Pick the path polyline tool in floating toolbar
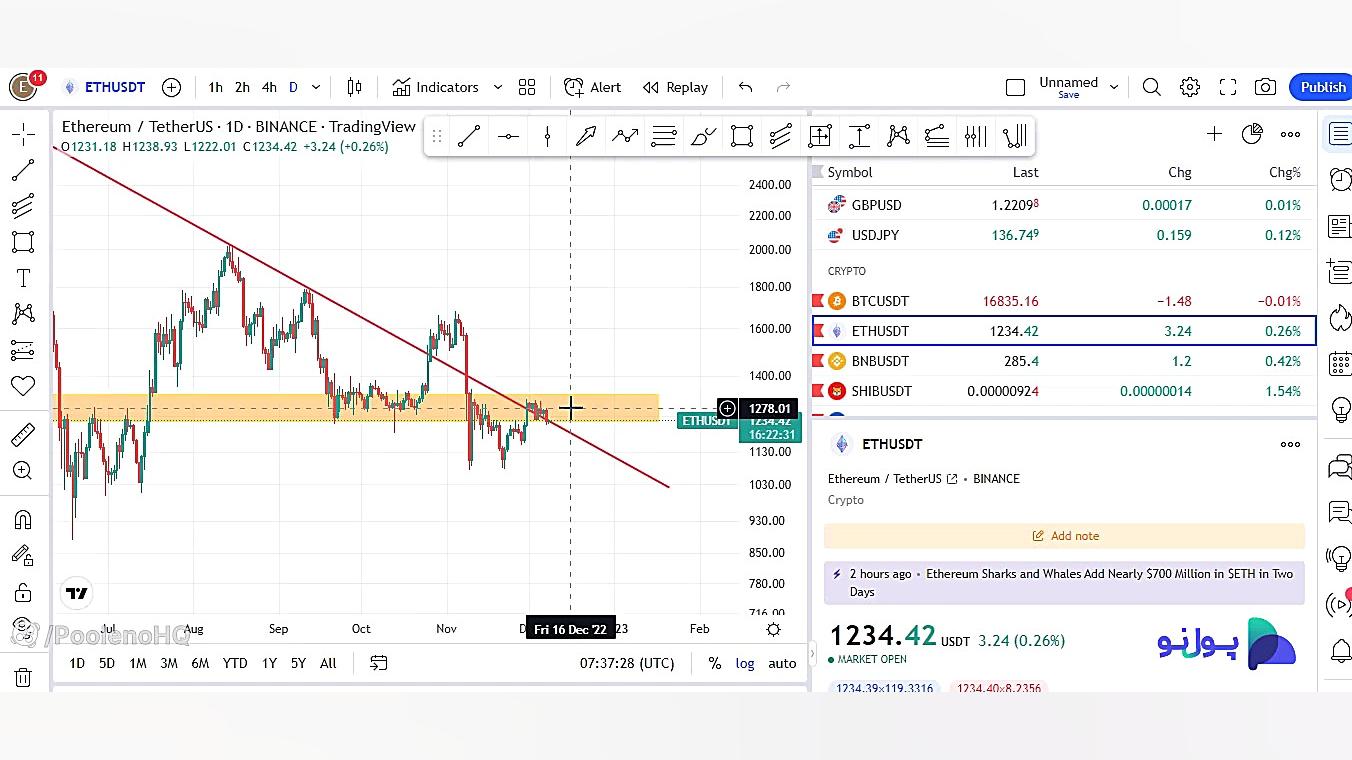1352x760 pixels. click(625, 136)
